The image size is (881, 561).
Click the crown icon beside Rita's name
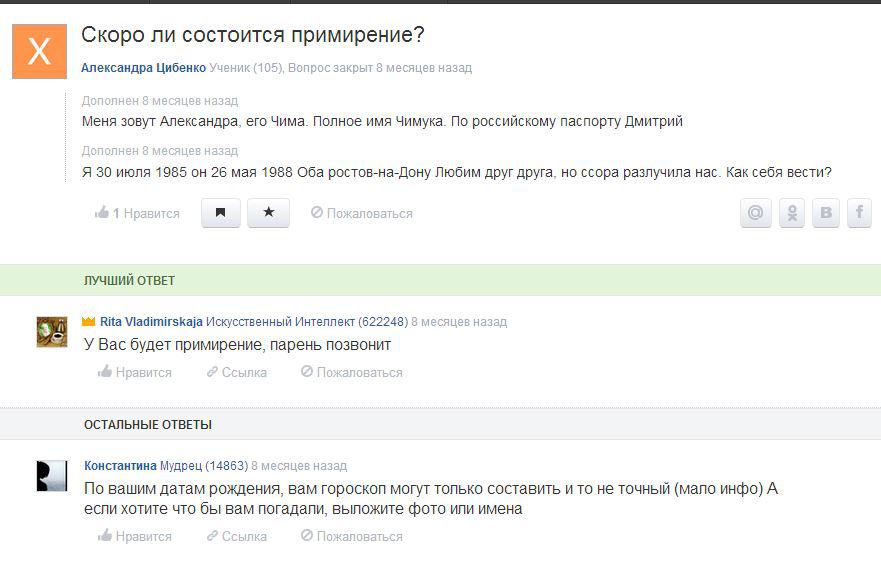[x=88, y=322]
